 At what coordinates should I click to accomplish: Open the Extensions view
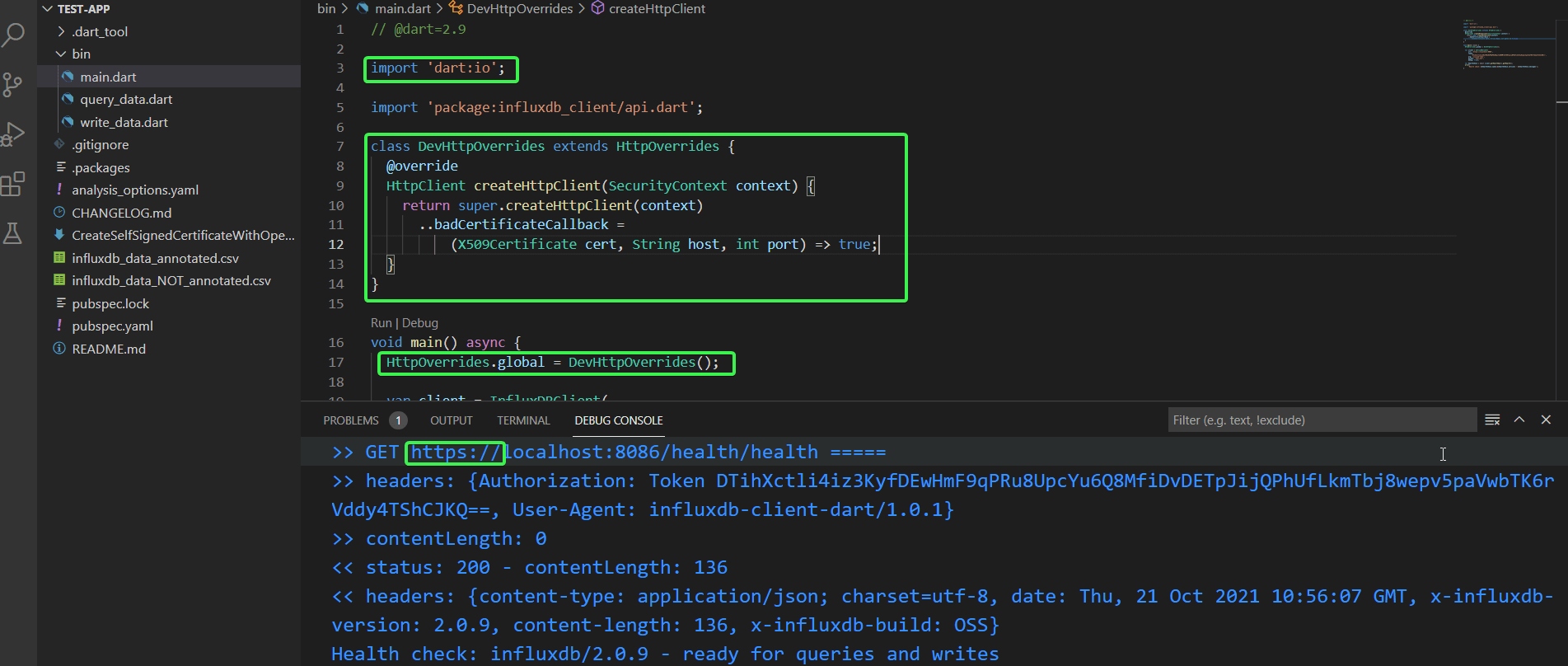(13, 184)
